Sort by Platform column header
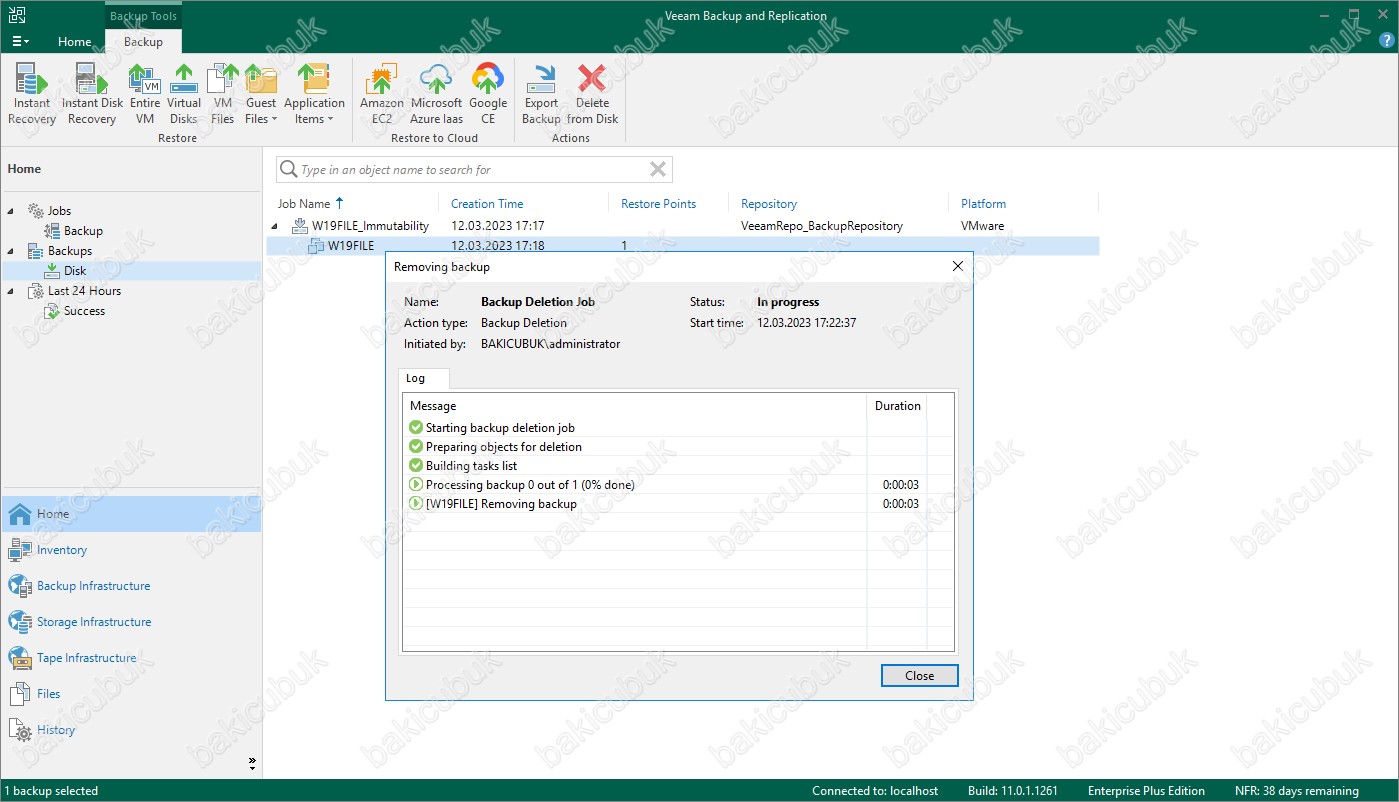 (983, 203)
